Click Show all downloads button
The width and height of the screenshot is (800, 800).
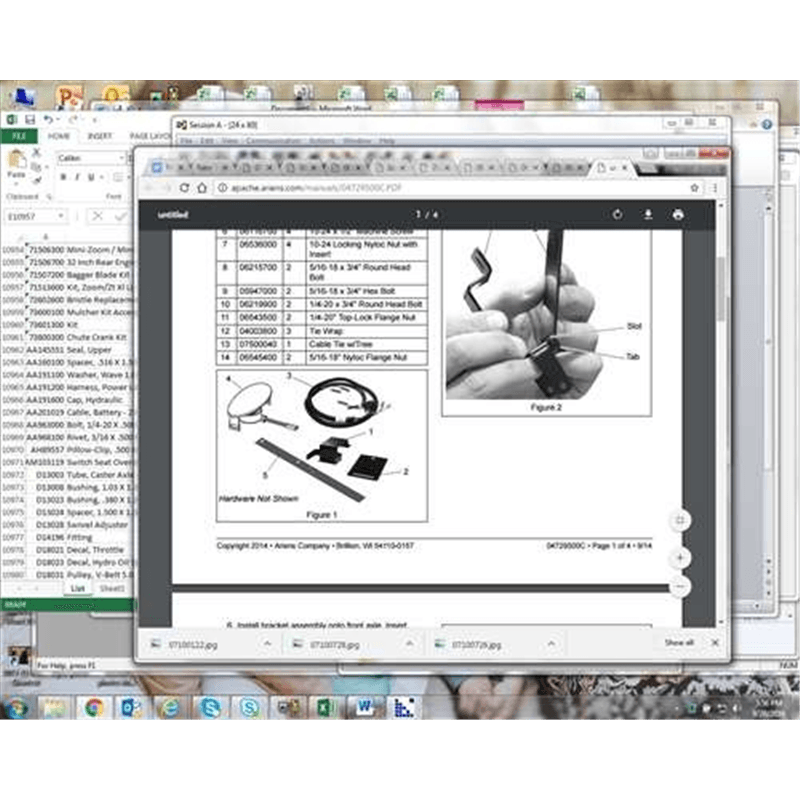tap(679, 643)
